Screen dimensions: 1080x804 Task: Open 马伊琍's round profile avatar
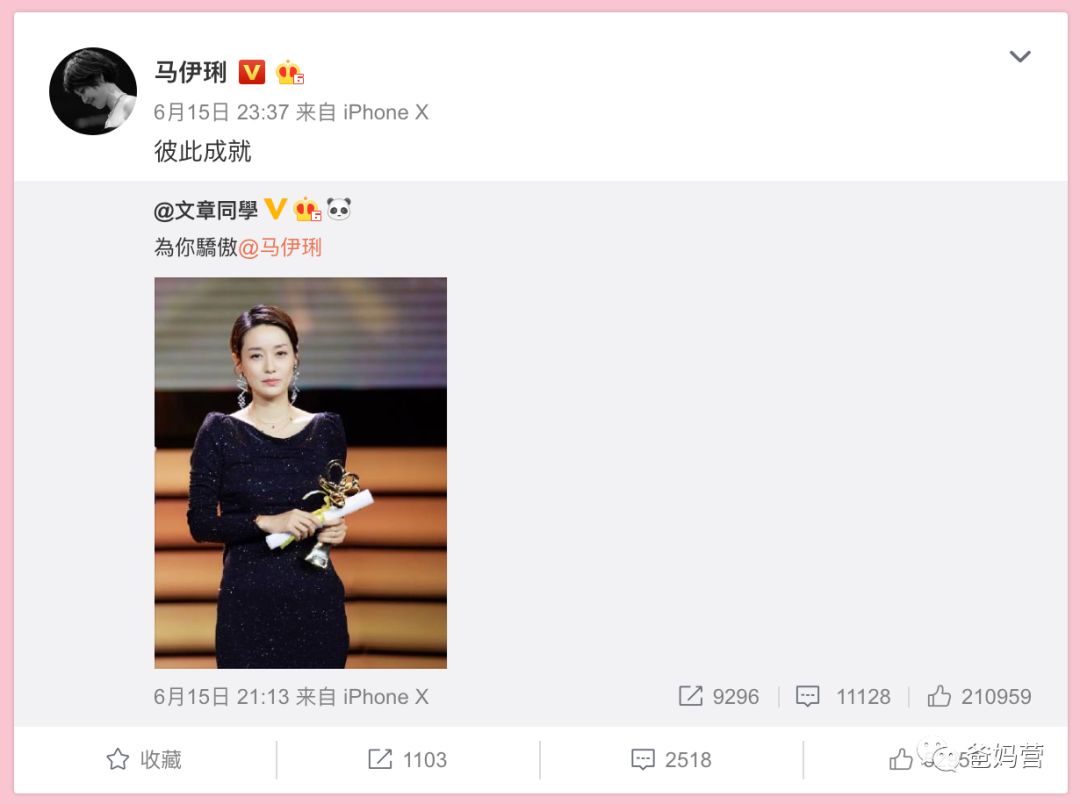point(93,91)
